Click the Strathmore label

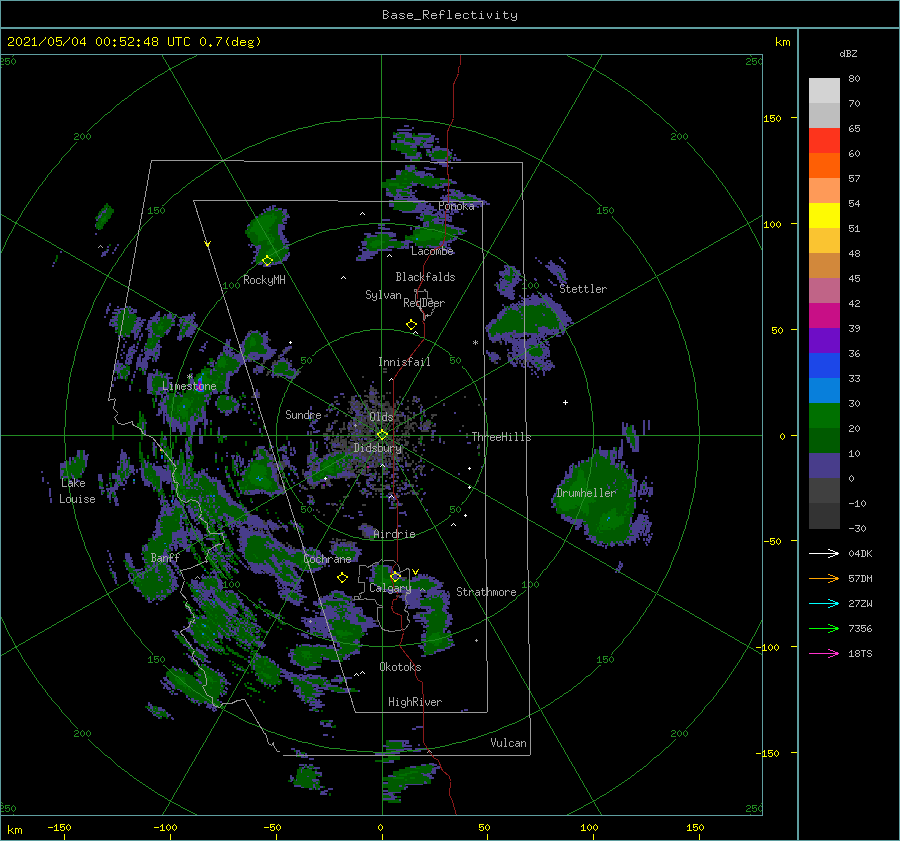tap(486, 592)
